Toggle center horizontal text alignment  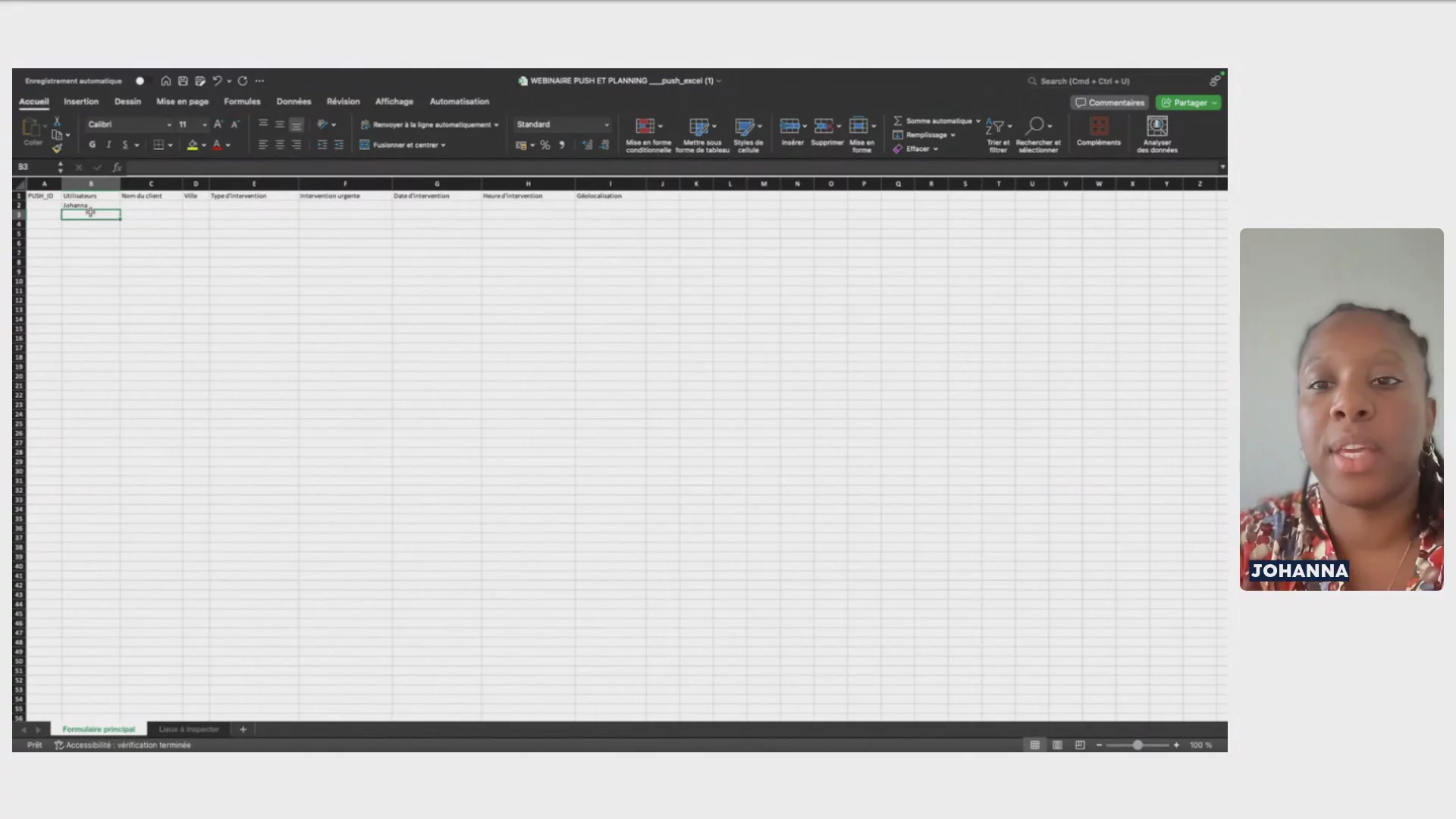[280, 145]
